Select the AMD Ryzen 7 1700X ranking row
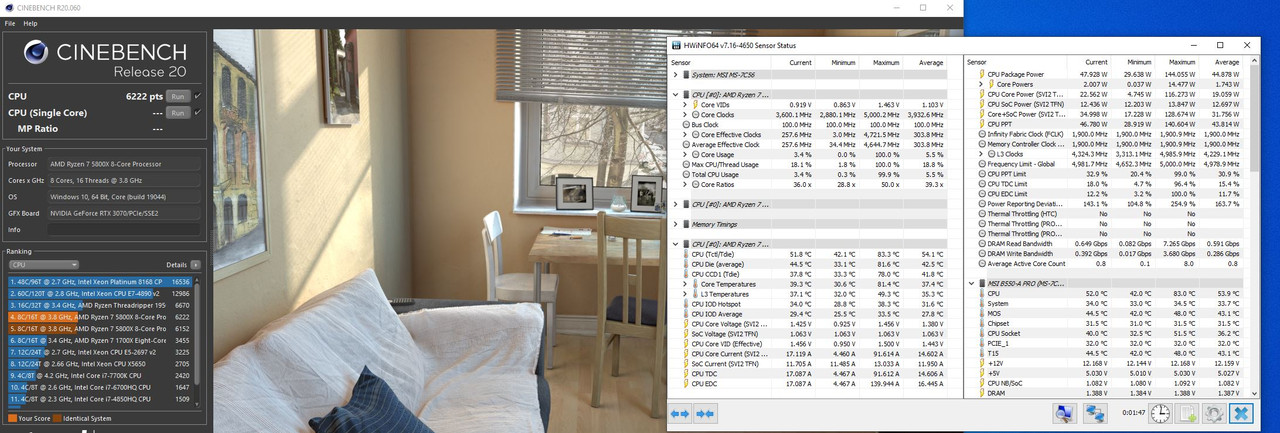1280x433 pixels. click(100, 341)
